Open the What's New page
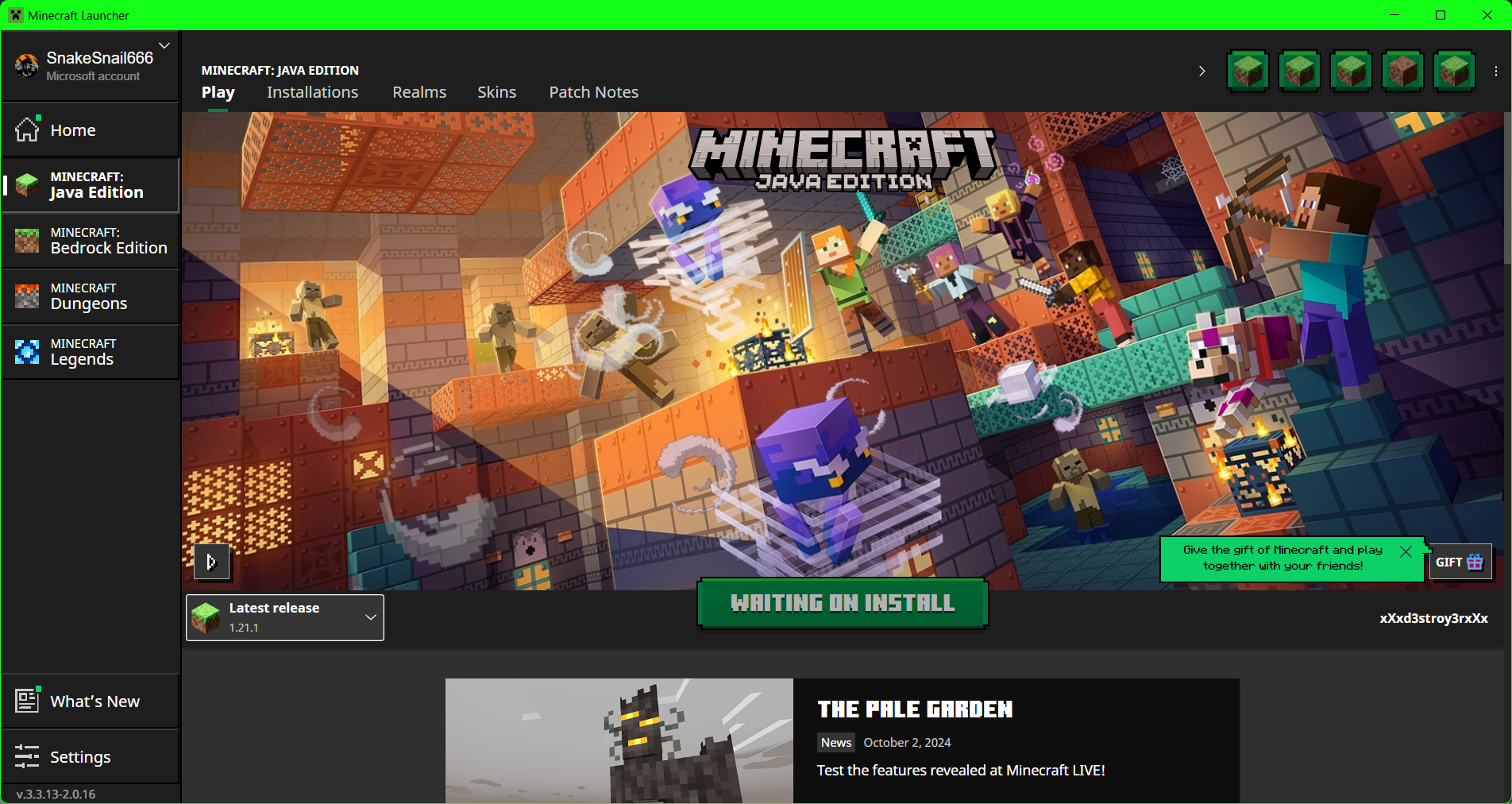1512x804 pixels. coord(91,701)
